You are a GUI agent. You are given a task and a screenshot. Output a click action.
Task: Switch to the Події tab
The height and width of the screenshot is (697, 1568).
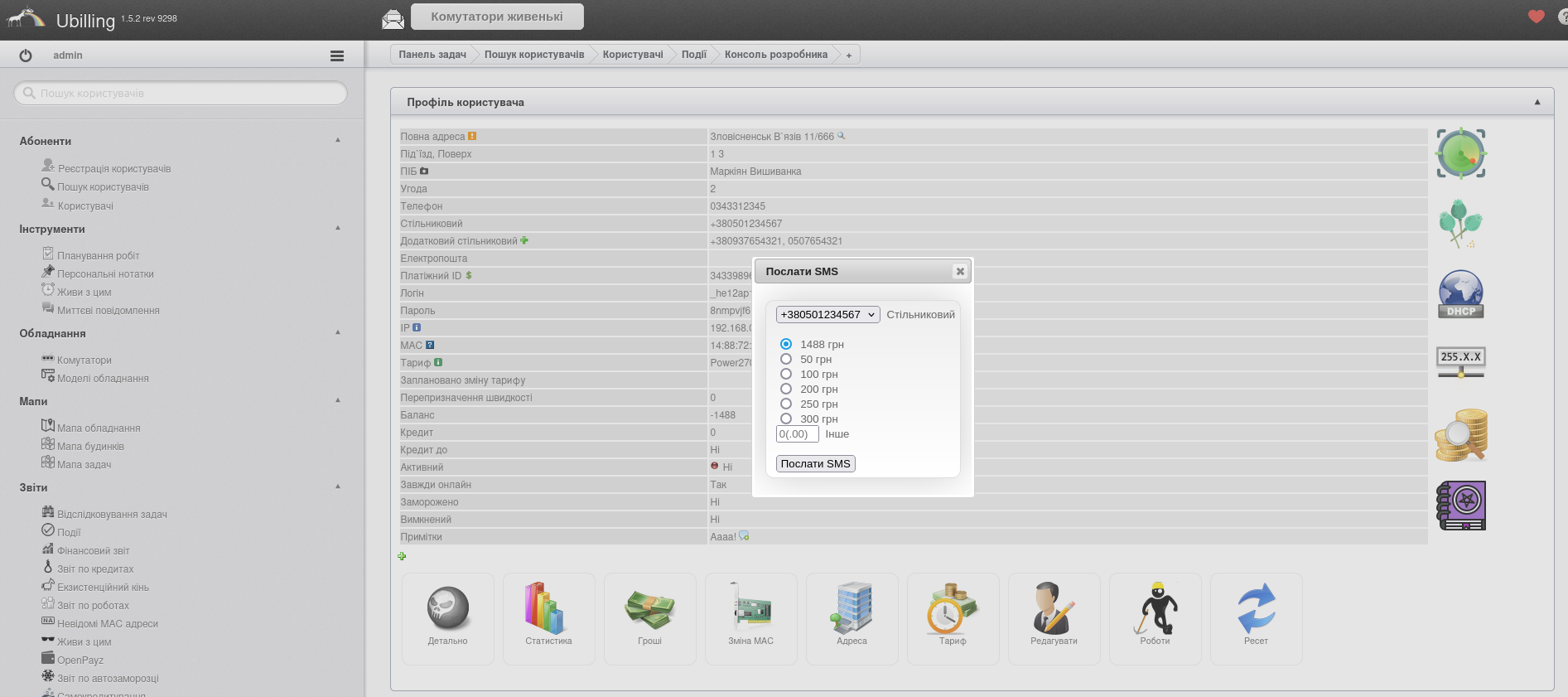(693, 55)
